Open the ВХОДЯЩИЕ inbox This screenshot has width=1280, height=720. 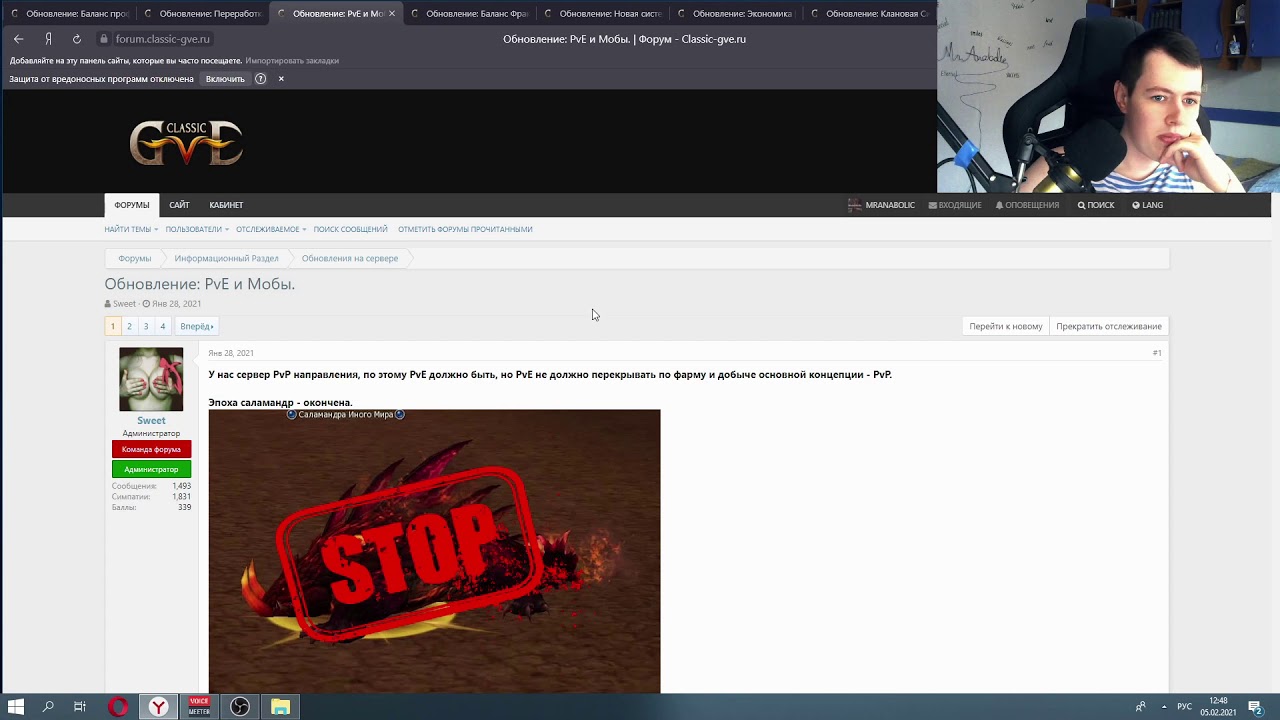[955, 205]
